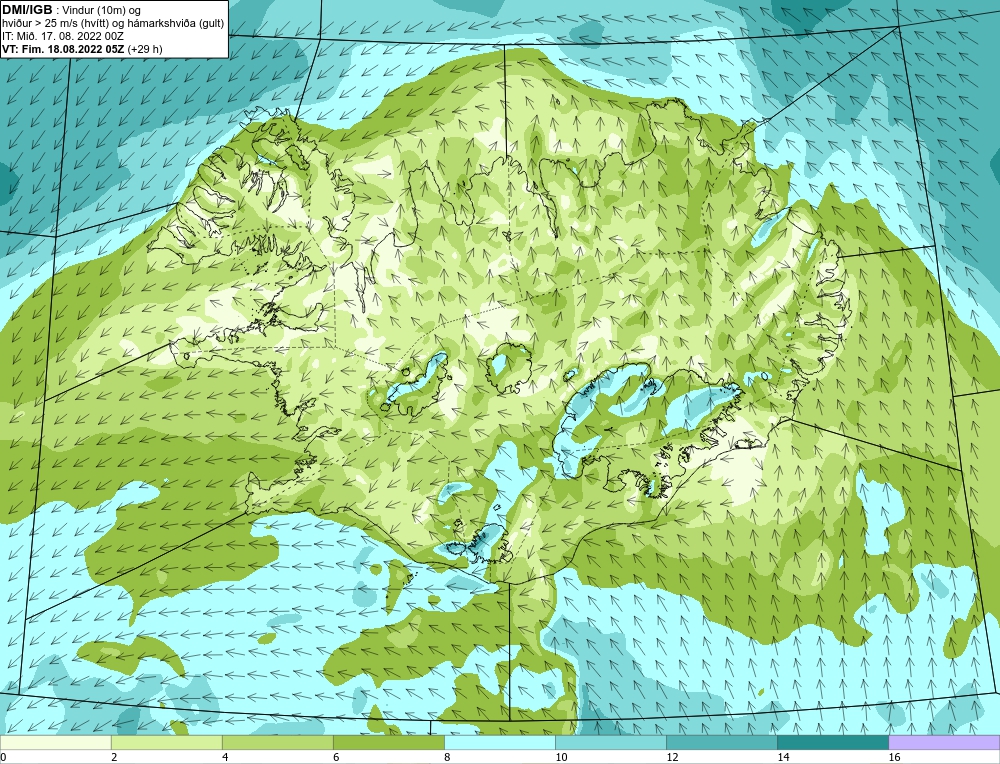Click the legend value label 10
The height and width of the screenshot is (764, 1000).
point(560,757)
